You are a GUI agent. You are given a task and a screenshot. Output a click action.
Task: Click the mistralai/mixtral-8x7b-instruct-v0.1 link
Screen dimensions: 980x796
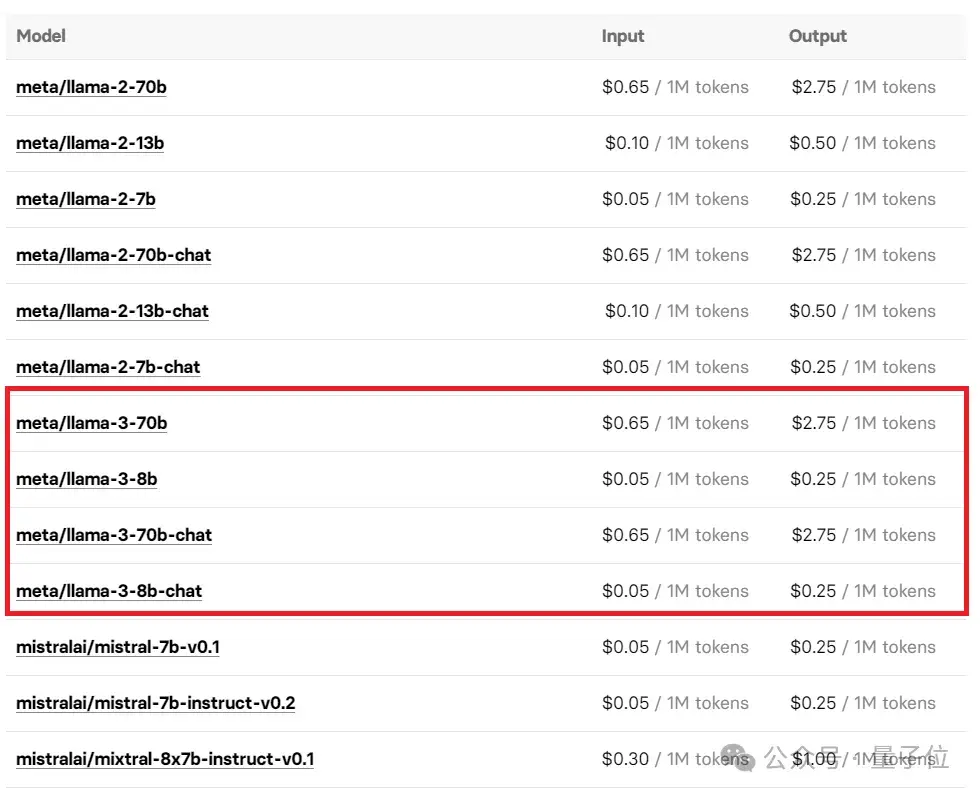click(x=165, y=759)
